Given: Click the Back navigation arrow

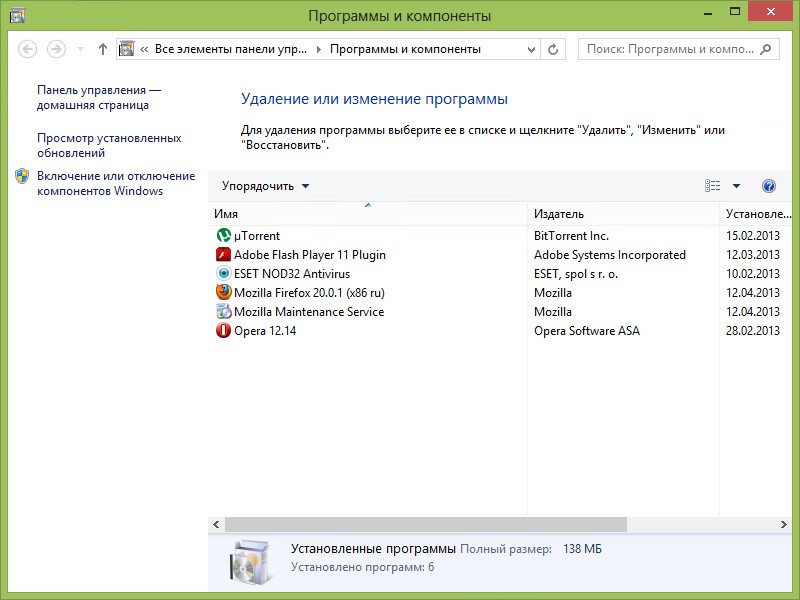Looking at the screenshot, I should [x=28, y=49].
